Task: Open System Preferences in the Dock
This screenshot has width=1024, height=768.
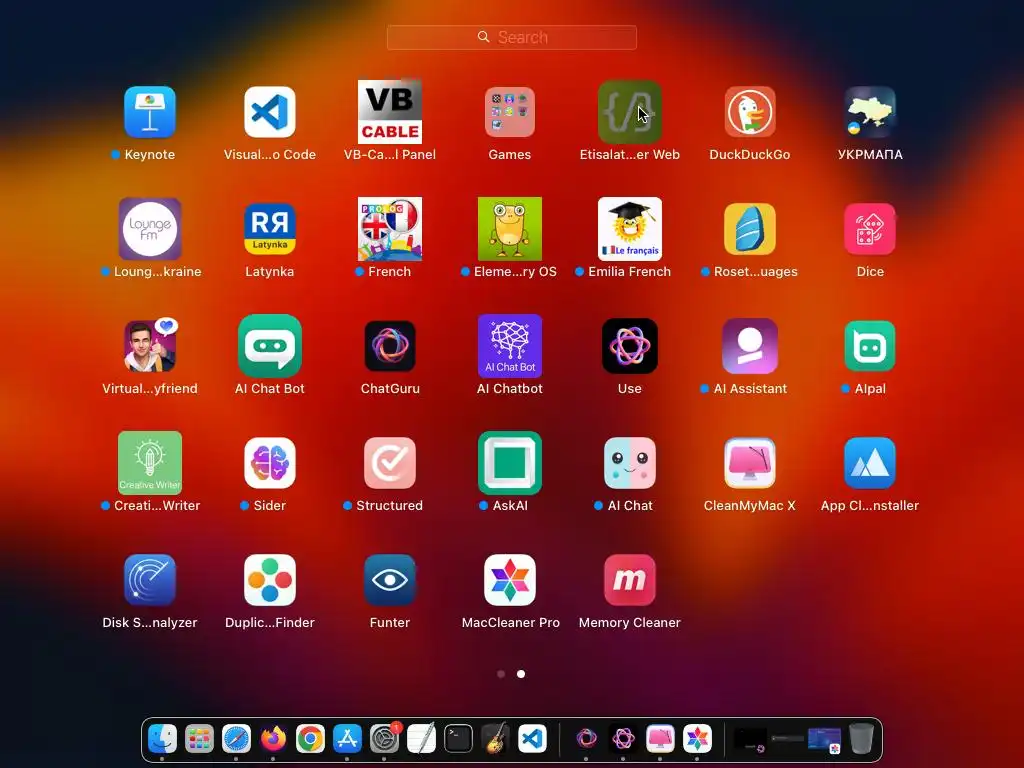Action: click(x=384, y=739)
